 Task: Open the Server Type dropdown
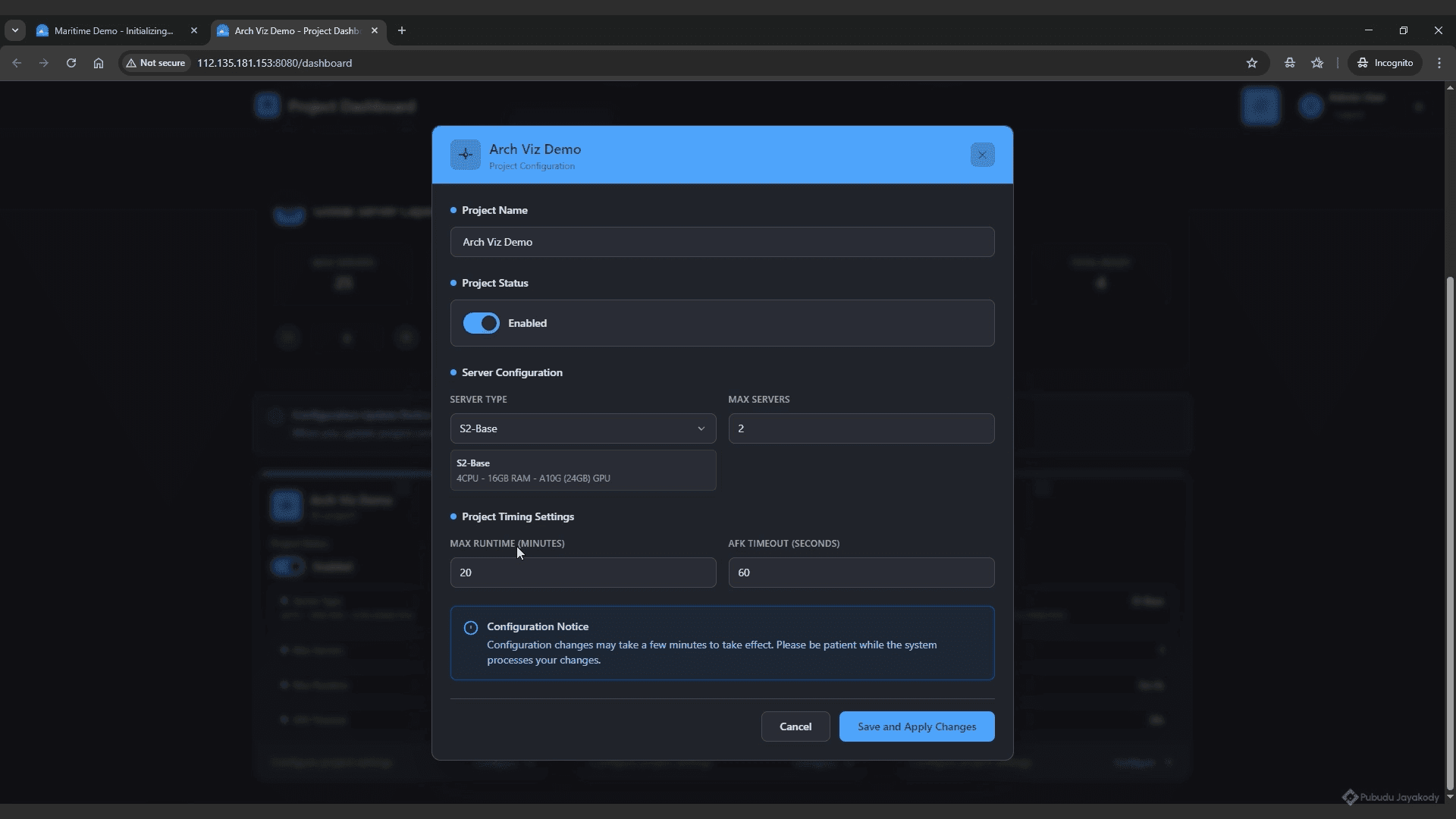[582, 428]
